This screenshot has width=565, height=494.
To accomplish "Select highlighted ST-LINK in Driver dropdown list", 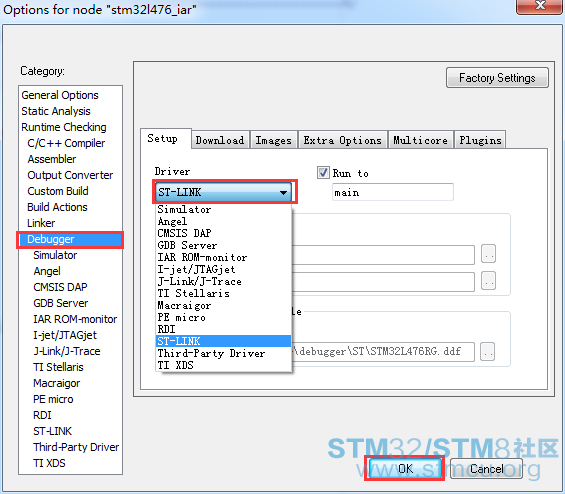I will [x=223, y=341].
